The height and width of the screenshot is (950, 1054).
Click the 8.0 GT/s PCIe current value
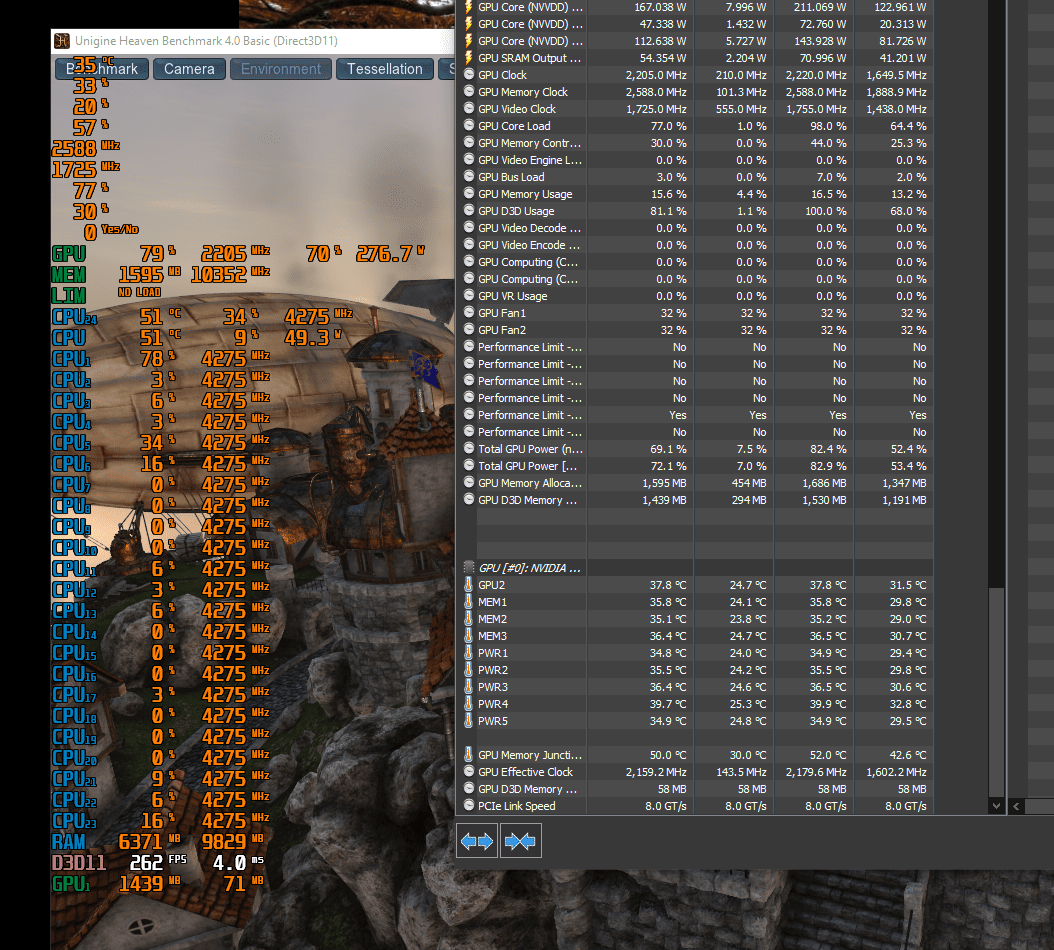tap(665, 805)
